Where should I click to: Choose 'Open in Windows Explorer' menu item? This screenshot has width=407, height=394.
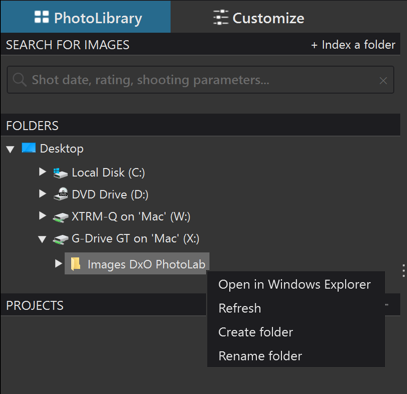(296, 285)
